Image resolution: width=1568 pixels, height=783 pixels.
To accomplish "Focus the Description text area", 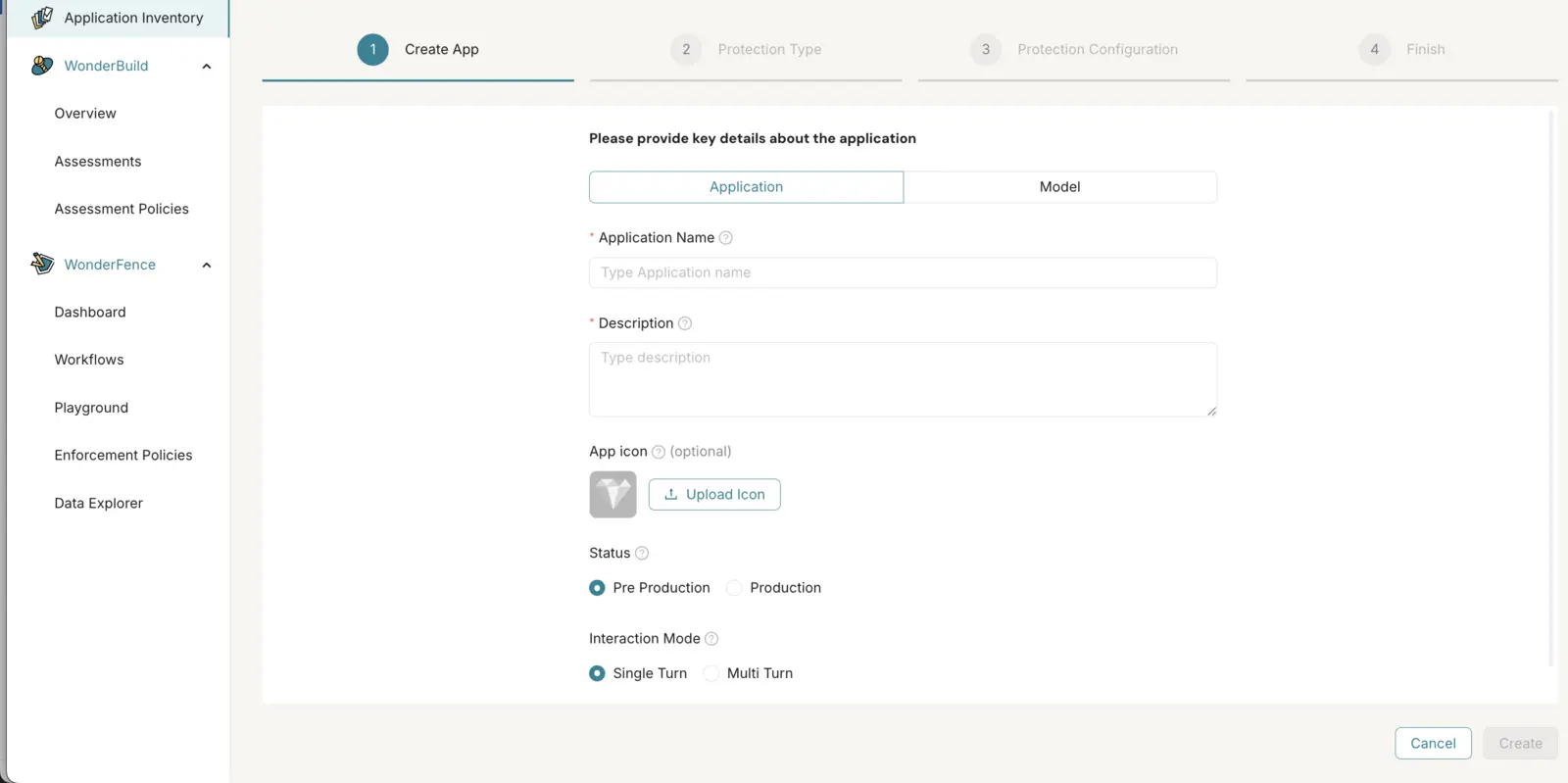I will (903, 380).
